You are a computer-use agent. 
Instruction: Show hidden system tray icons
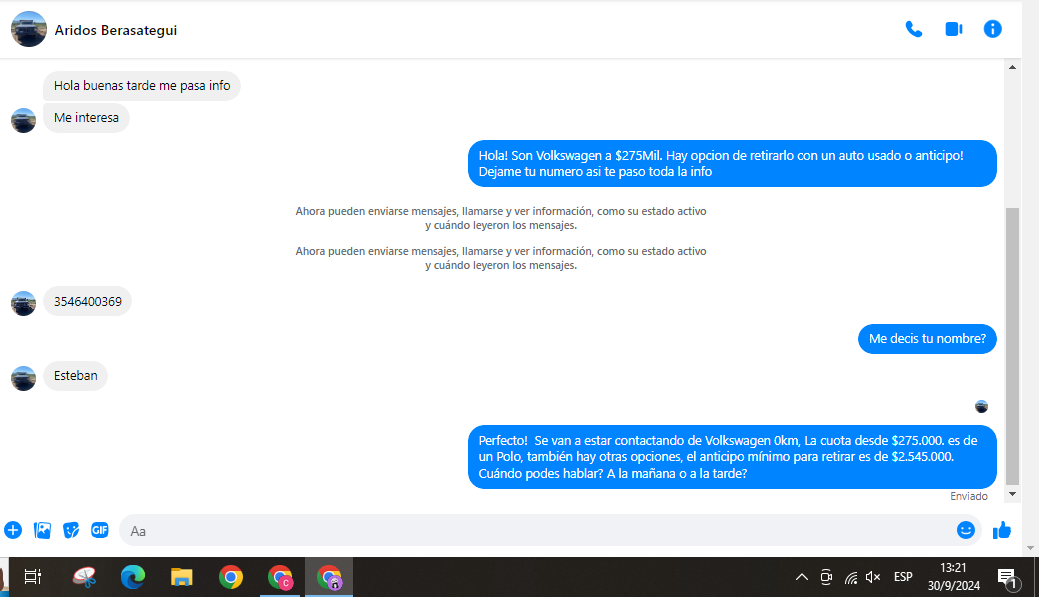point(802,577)
